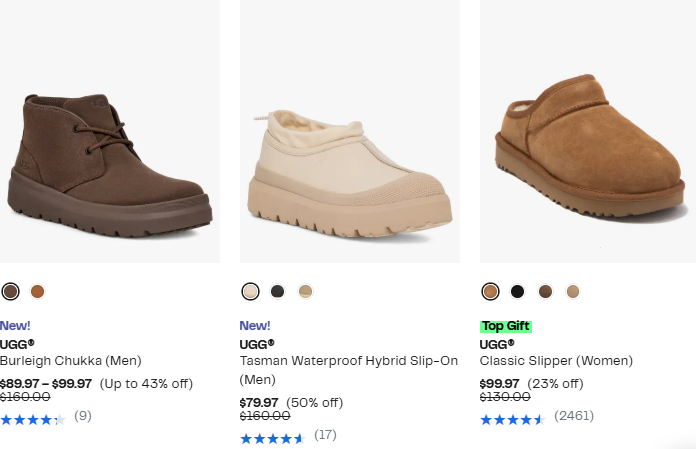Open the 2461 reviews count for Classic Slipper
The width and height of the screenshot is (696, 449).
574,416
